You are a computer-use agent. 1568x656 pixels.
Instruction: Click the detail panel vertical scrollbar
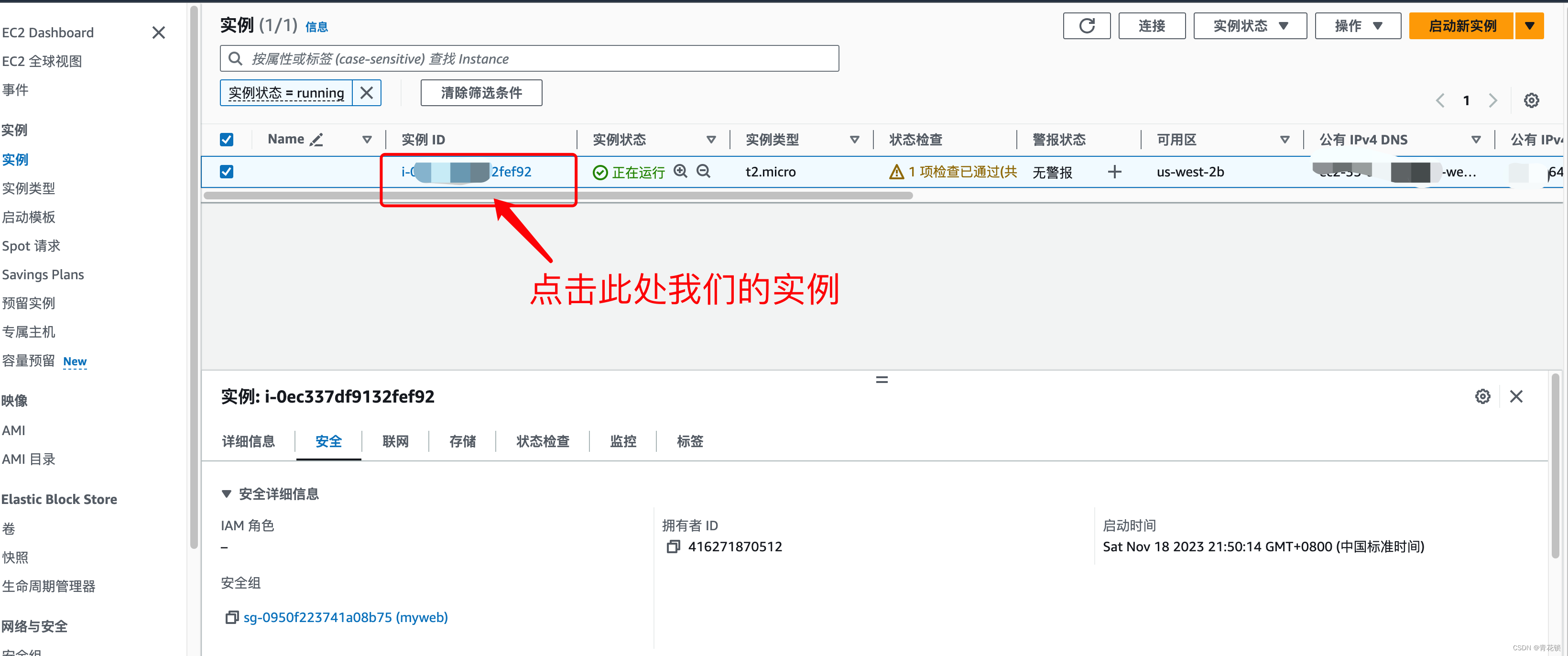coord(1555,466)
